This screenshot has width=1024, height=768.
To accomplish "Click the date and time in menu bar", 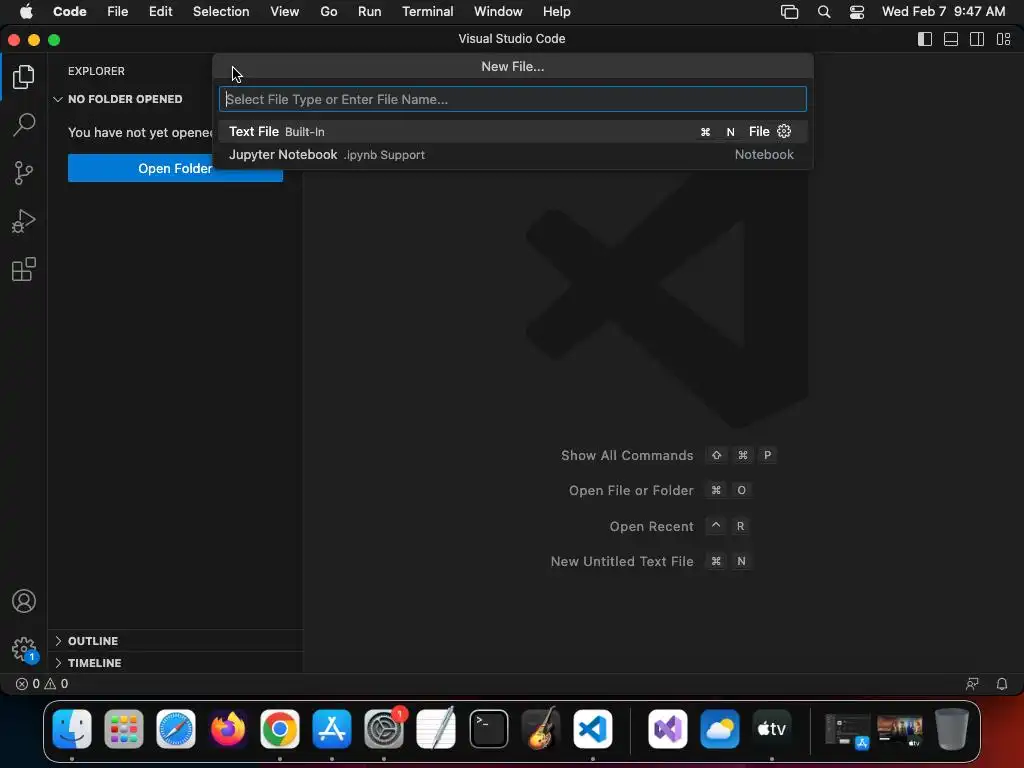I will tap(944, 12).
